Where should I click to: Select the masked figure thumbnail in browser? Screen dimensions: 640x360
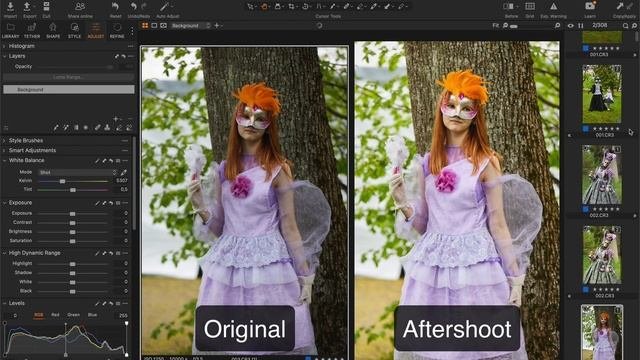[x=602, y=94]
